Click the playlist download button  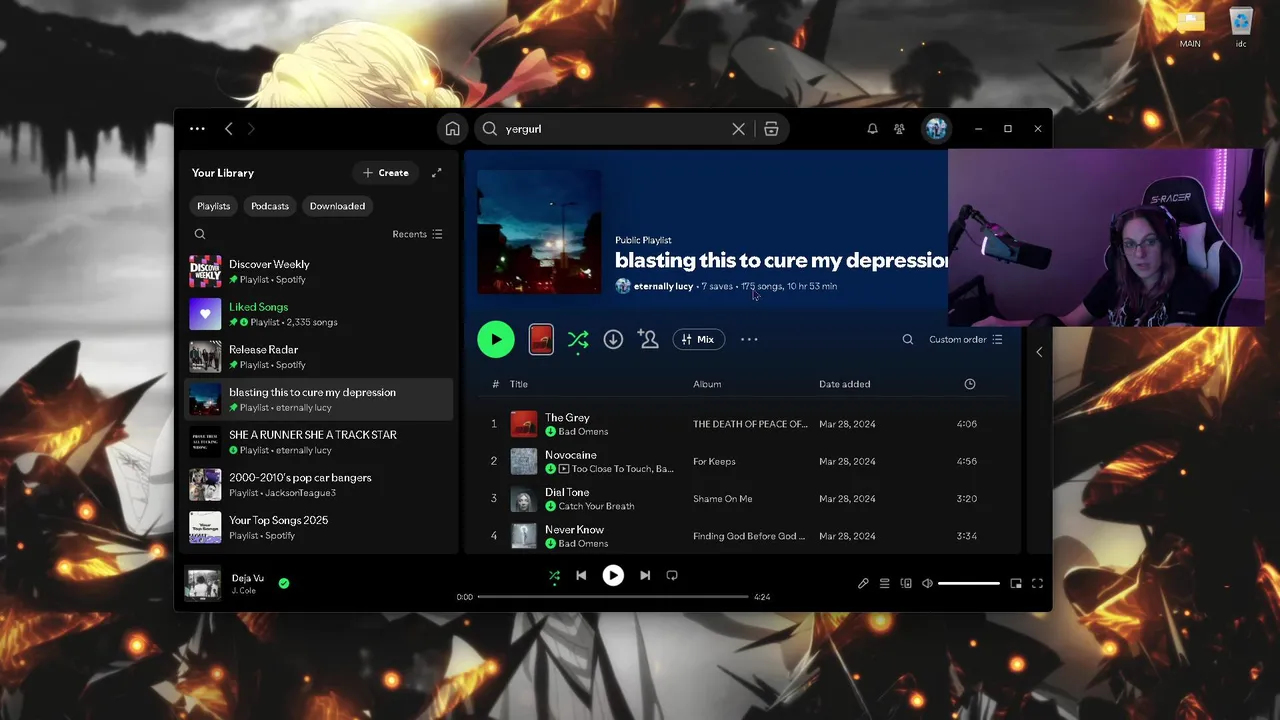[x=613, y=340]
